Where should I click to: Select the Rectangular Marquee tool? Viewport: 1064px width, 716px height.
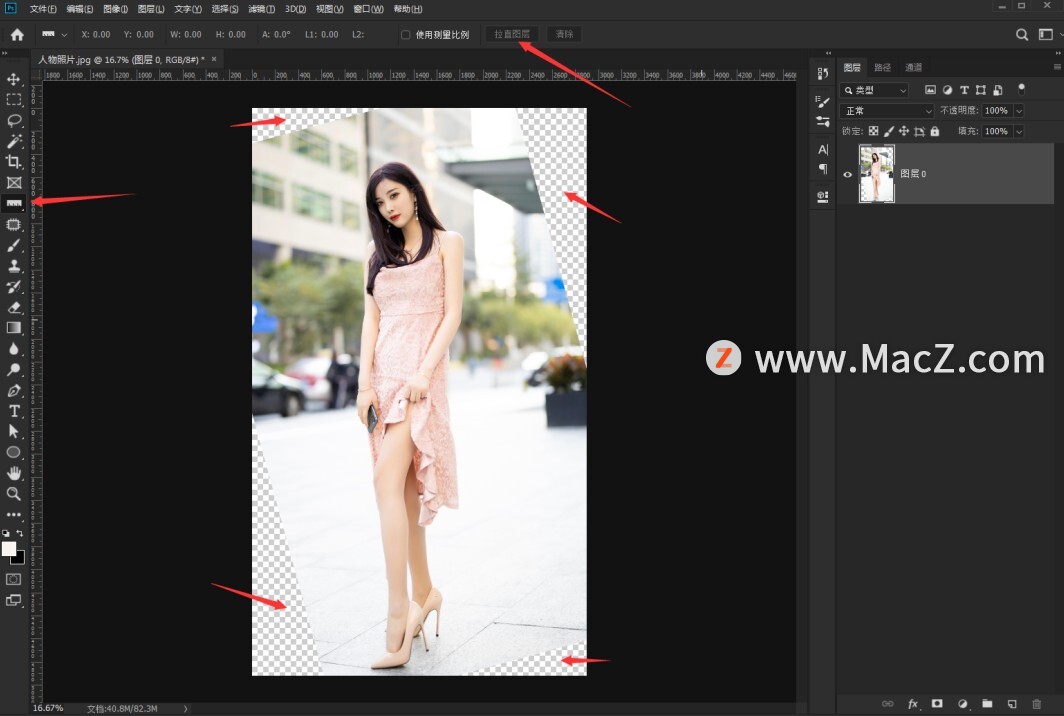[14, 100]
